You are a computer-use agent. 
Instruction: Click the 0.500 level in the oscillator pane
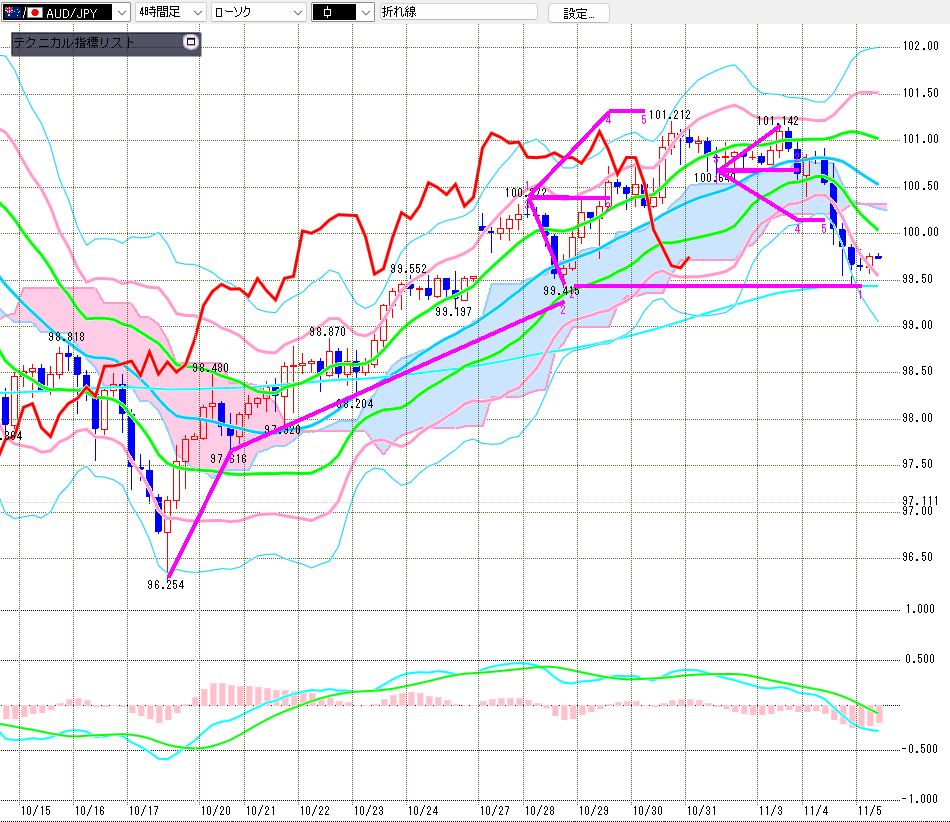919,658
